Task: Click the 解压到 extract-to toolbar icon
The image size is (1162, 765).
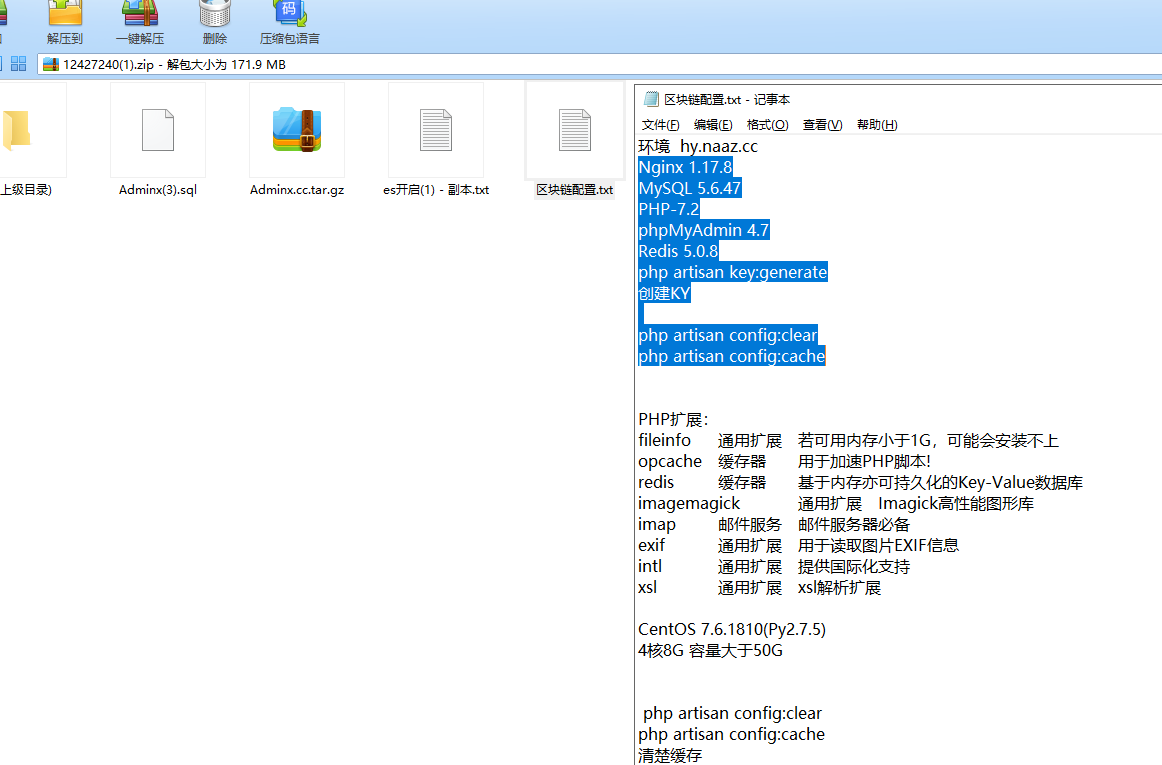Action: pyautogui.click(x=64, y=13)
